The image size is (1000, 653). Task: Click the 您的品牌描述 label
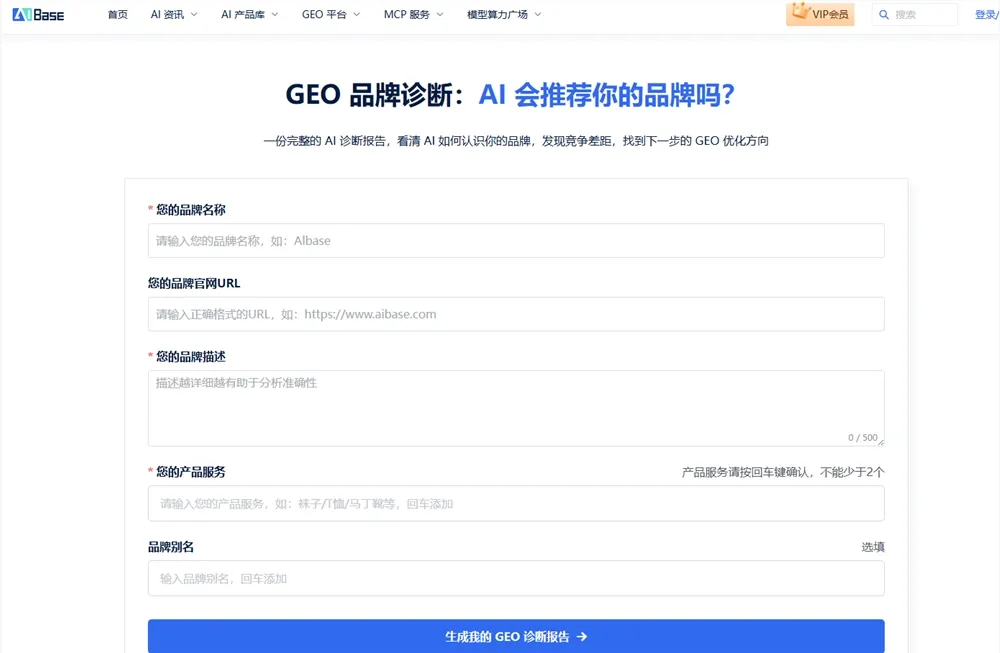tap(191, 356)
